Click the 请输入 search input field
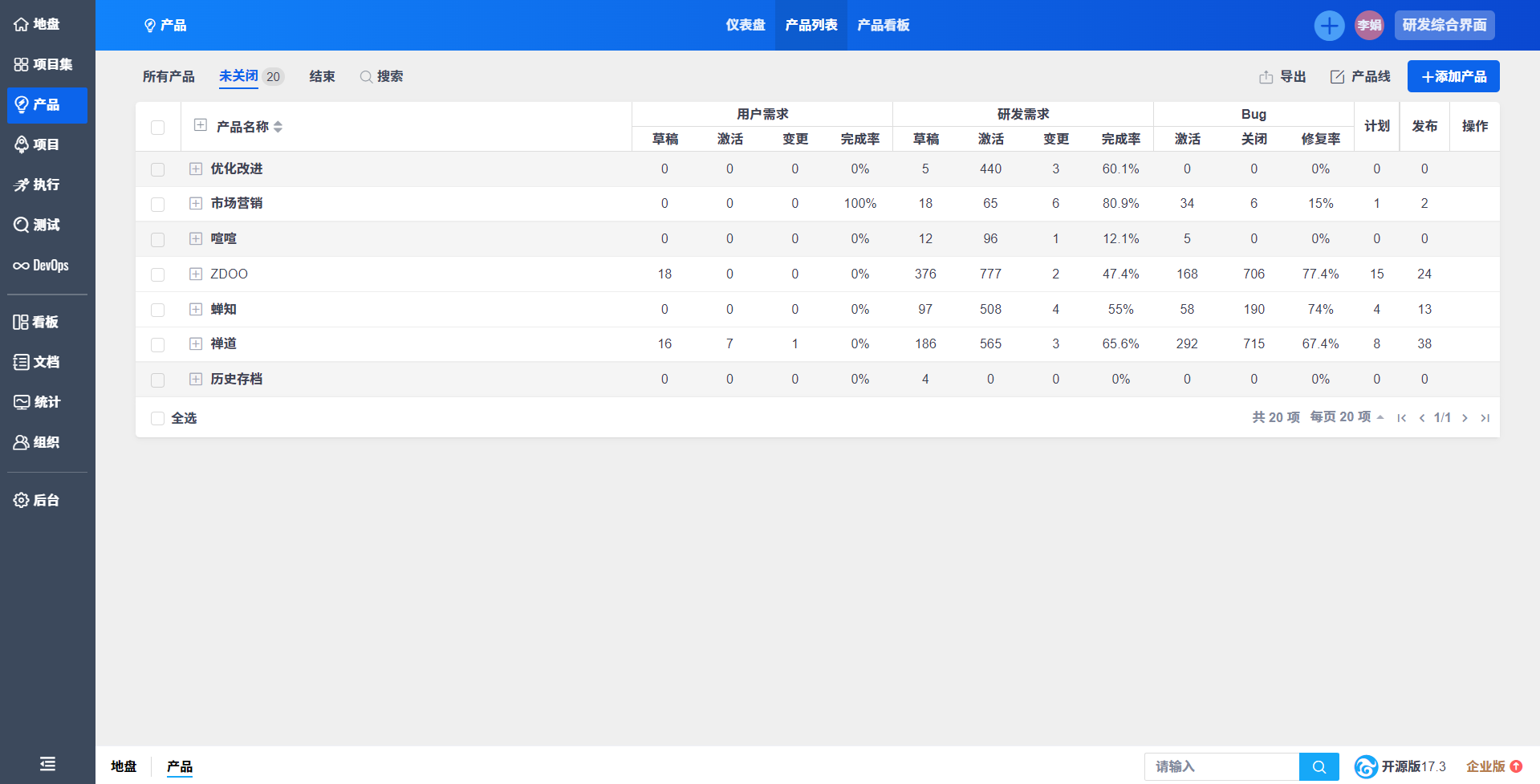The width and height of the screenshot is (1540, 784). 1221,767
